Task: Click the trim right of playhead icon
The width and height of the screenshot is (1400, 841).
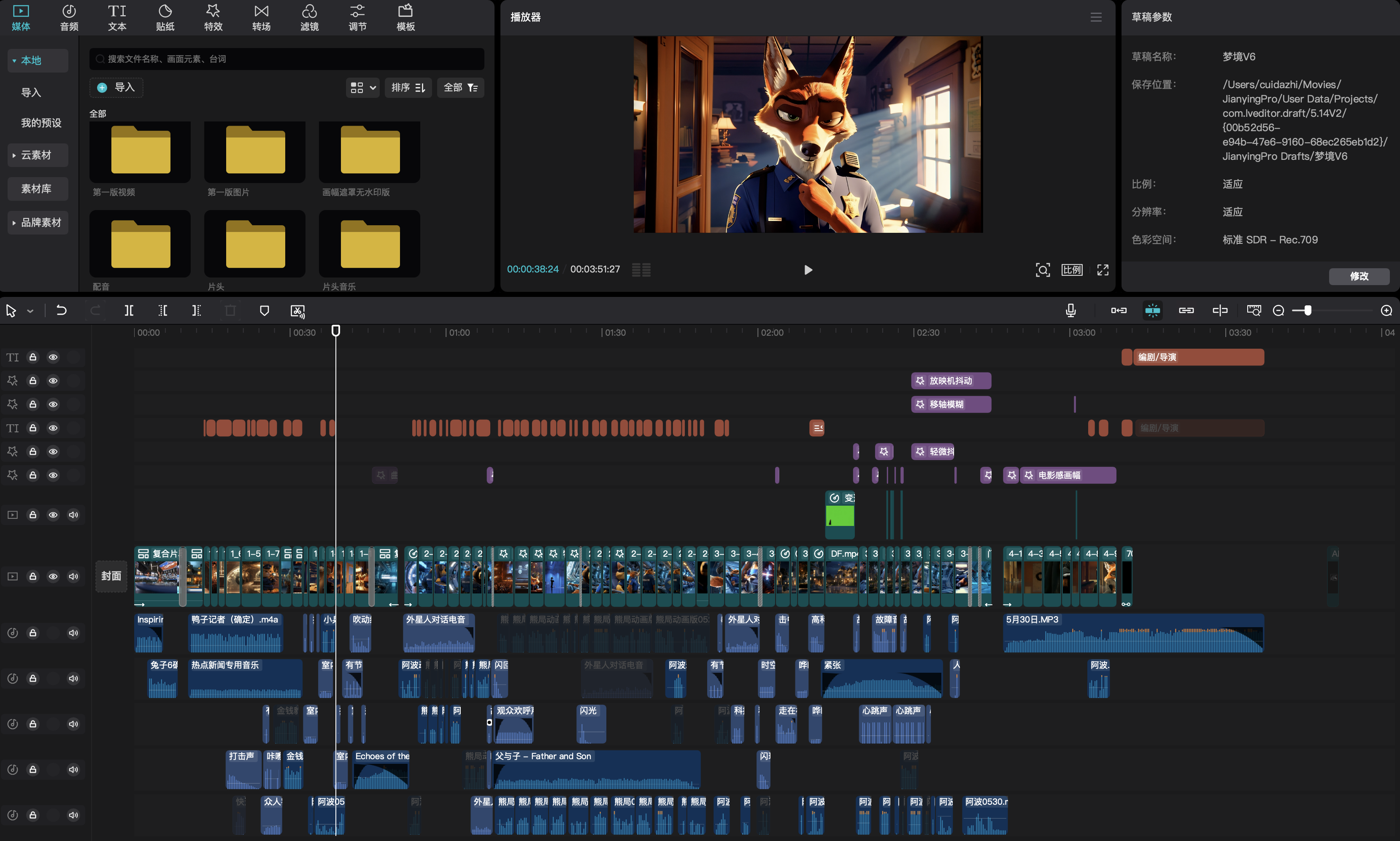Action: pyautogui.click(x=196, y=310)
